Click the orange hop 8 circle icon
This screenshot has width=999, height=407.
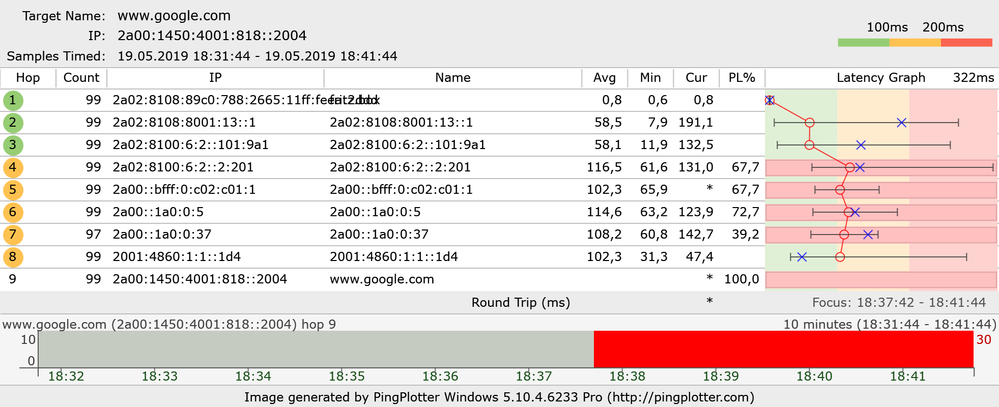click(11, 257)
